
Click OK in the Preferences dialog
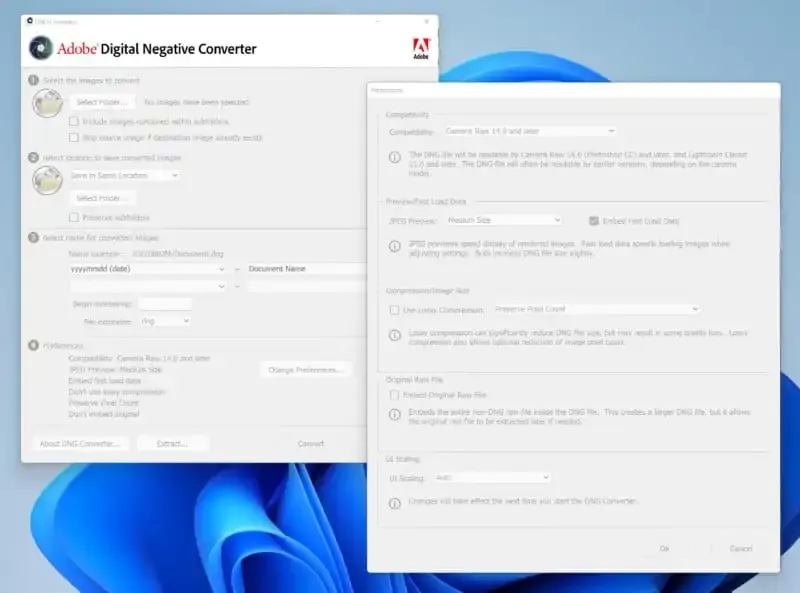[x=664, y=548]
